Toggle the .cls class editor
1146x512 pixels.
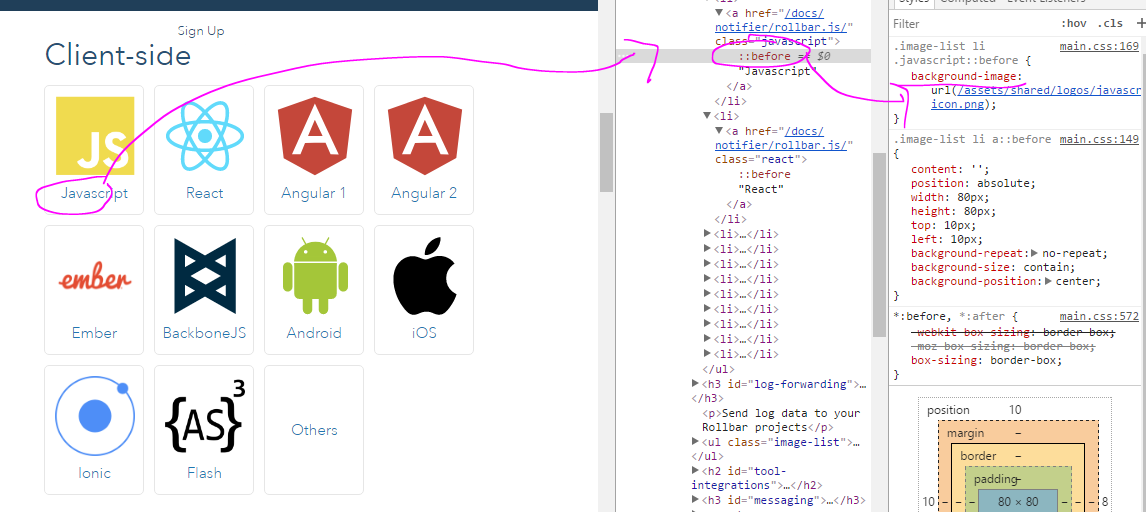[1110, 23]
